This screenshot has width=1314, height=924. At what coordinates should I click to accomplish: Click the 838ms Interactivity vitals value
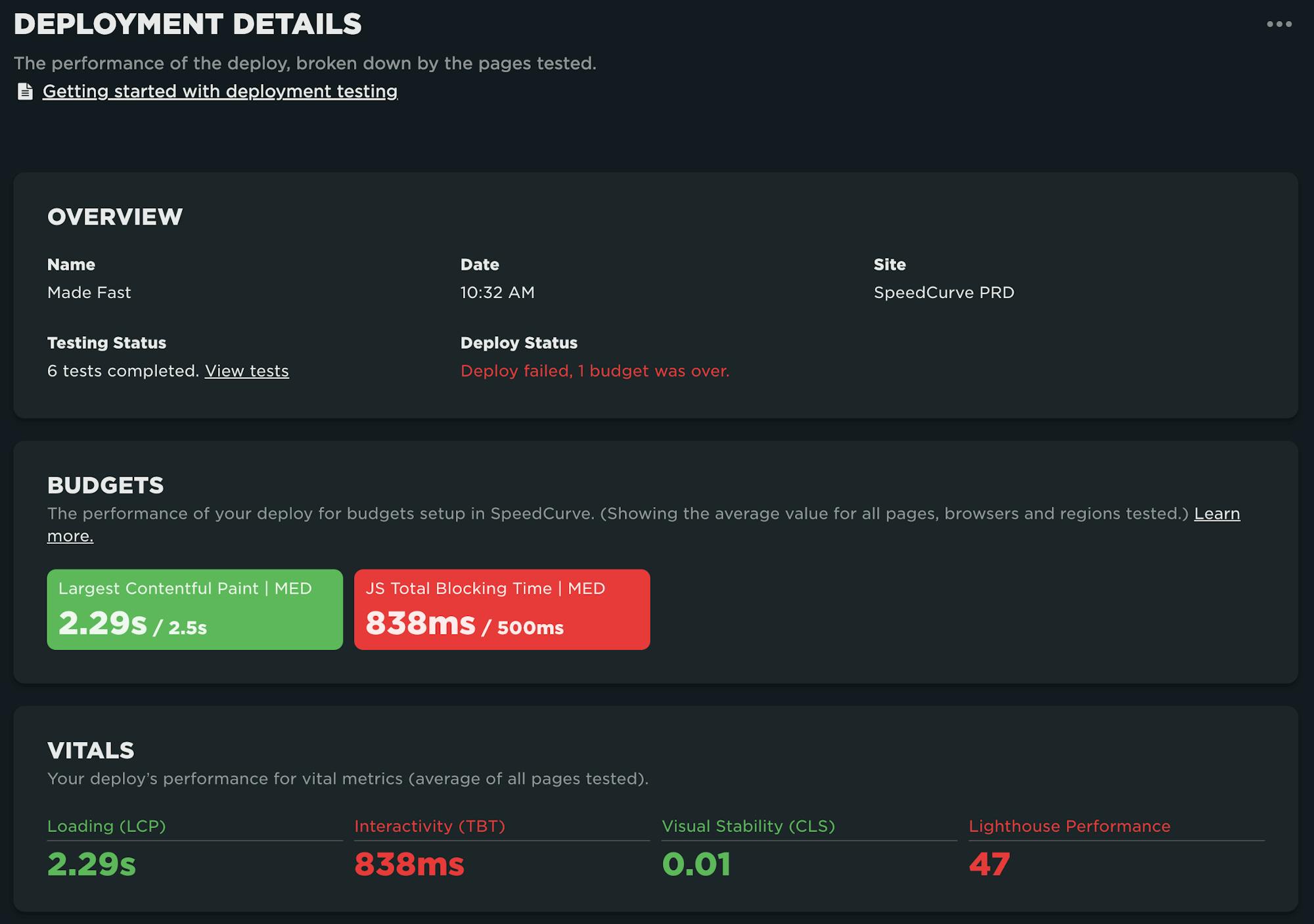tap(409, 864)
